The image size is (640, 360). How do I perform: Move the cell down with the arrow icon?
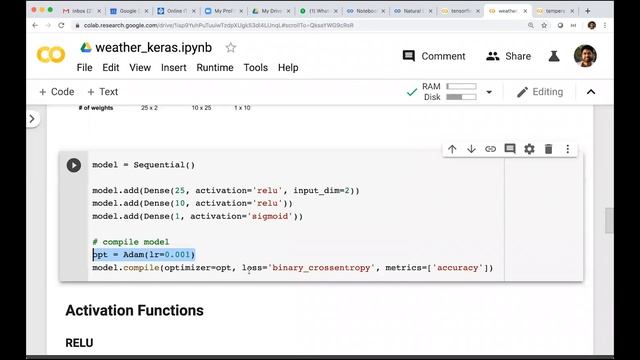[471, 149]
